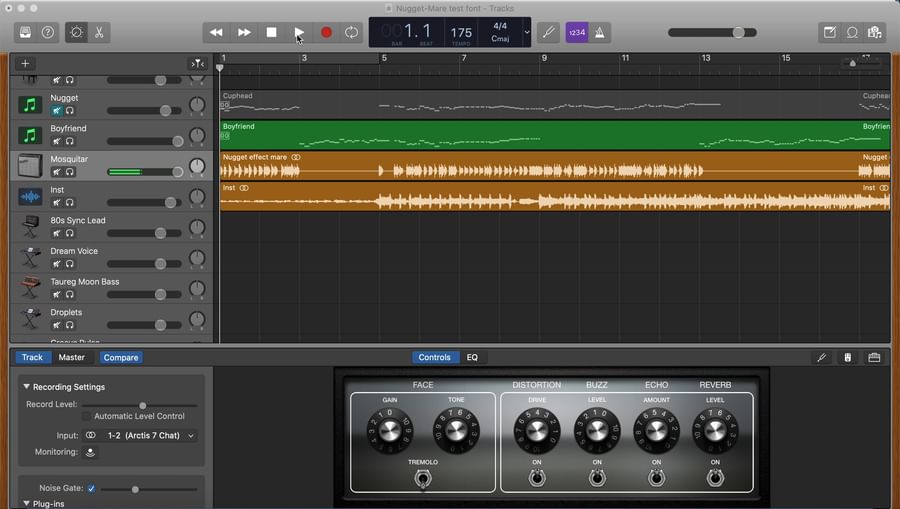Toggle the Cycle loop button
This screenshot has width=900, height=509.
click(351, 33)
